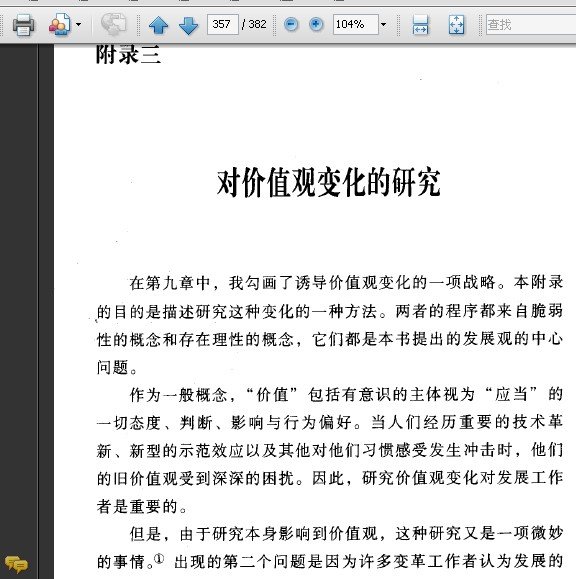The width and height of the screenshot is (576, 579).
Task: Select the fit one full page icon
Action: coord(456,25)
